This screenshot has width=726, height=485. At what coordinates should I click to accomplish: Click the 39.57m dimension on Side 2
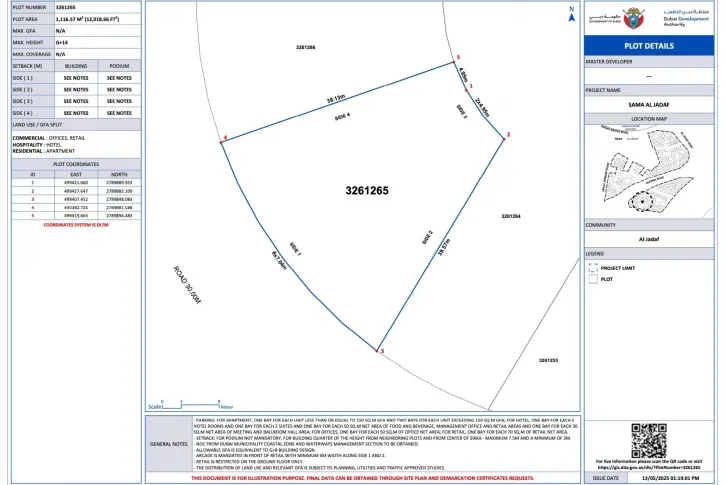(x=444, y=247)
